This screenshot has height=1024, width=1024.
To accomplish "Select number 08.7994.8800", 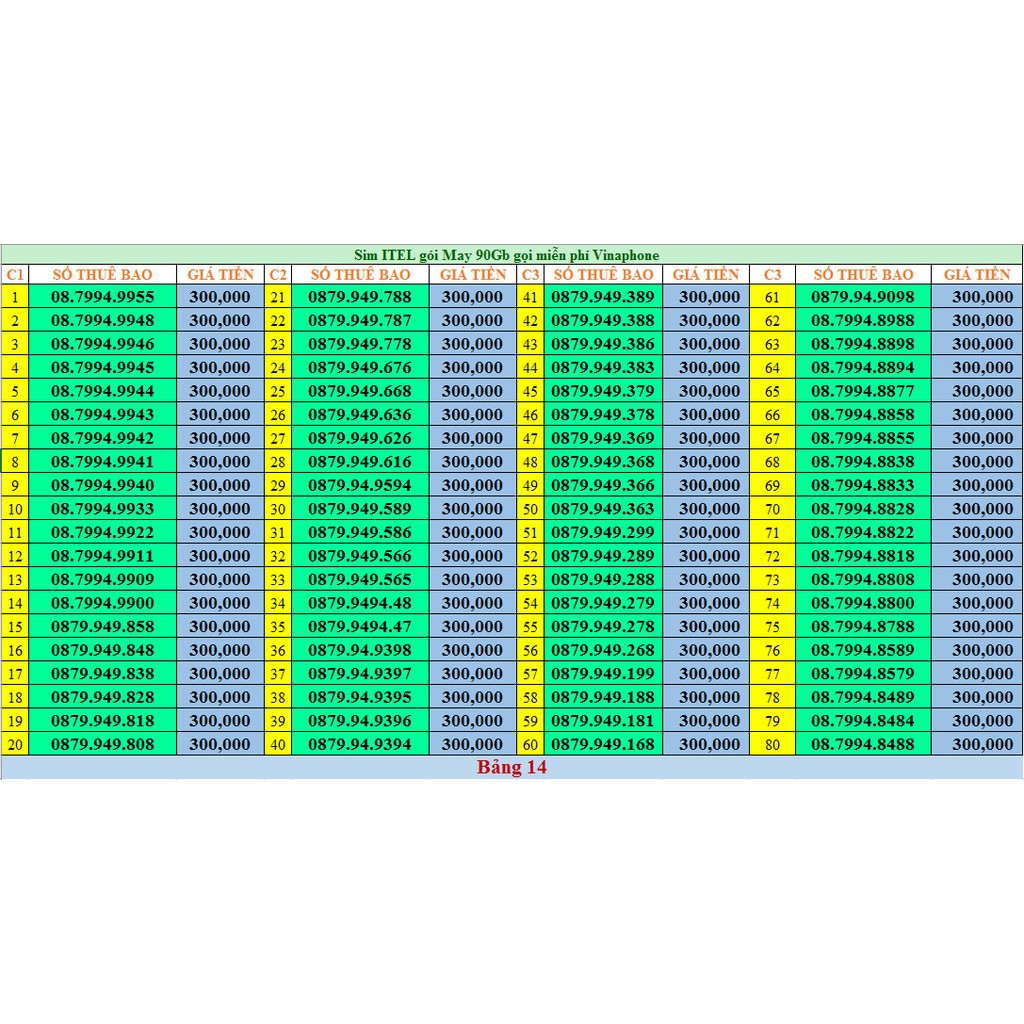I will (x=863, y=603).
